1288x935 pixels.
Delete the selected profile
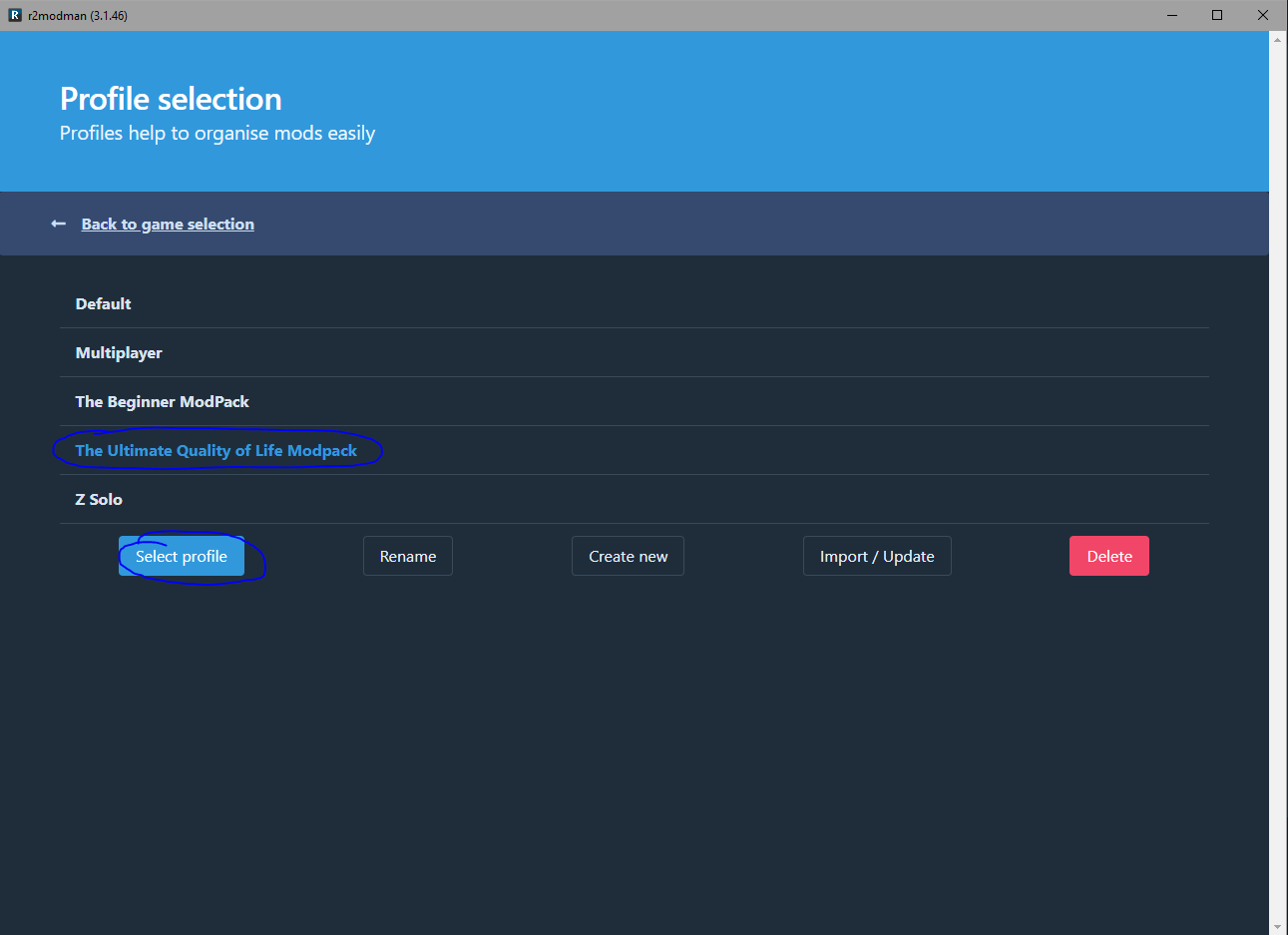(1109, 556)
